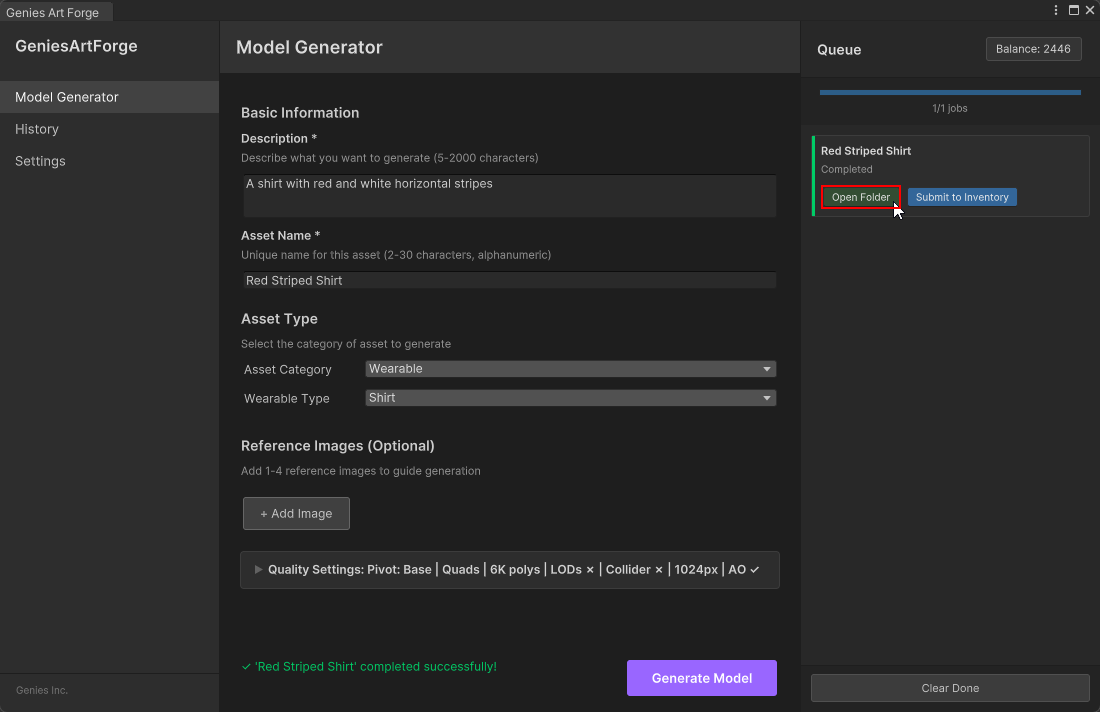This screenshot has height=712, width=1100.
Task: Submit Red Striped Shirt to Inventory
Action: 962,197
